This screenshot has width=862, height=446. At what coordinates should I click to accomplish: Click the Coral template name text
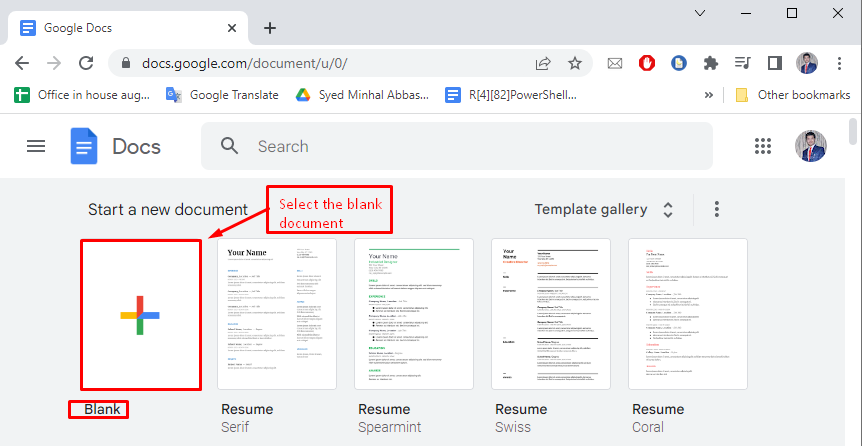(x=648, y=427)
